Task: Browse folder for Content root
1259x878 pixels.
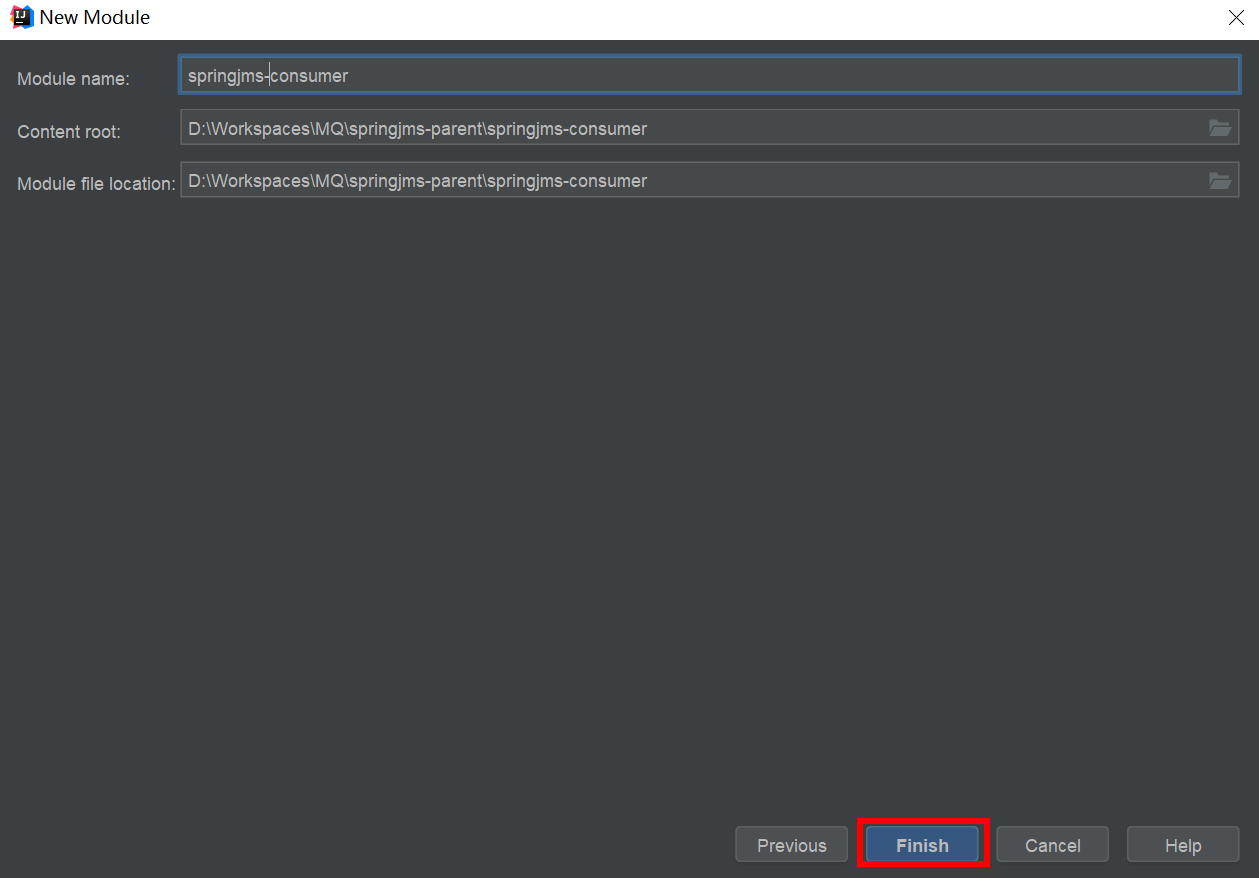Action: [1219, 128]
